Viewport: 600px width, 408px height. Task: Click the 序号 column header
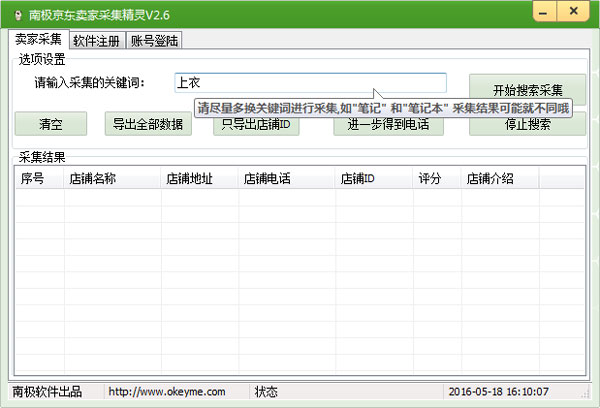point(38,179)
